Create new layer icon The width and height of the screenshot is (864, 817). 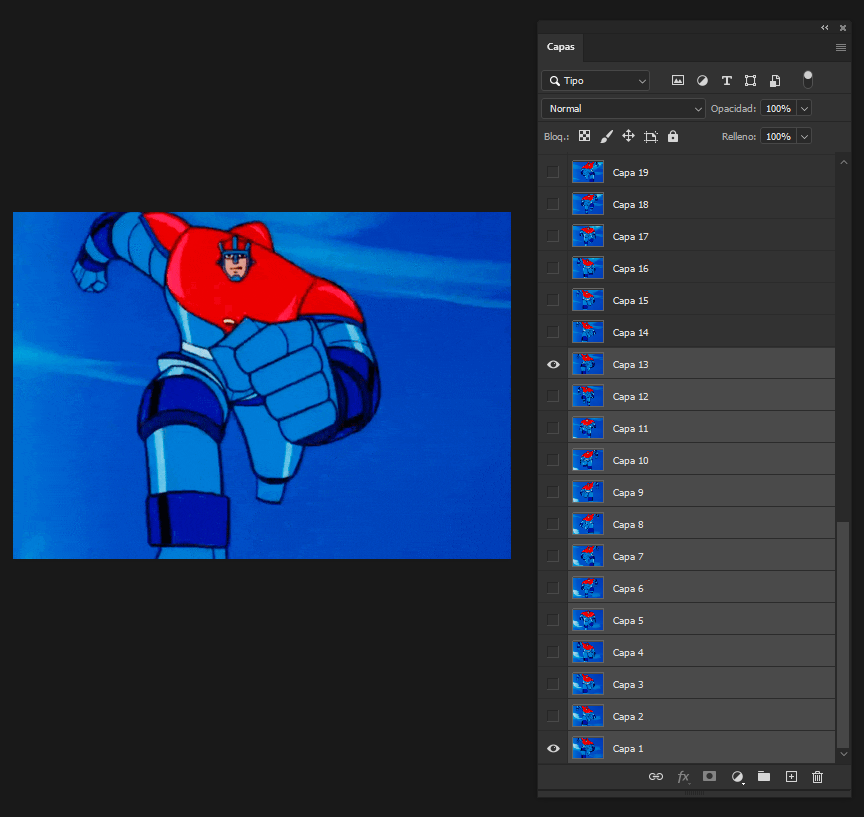pos(791,776)
